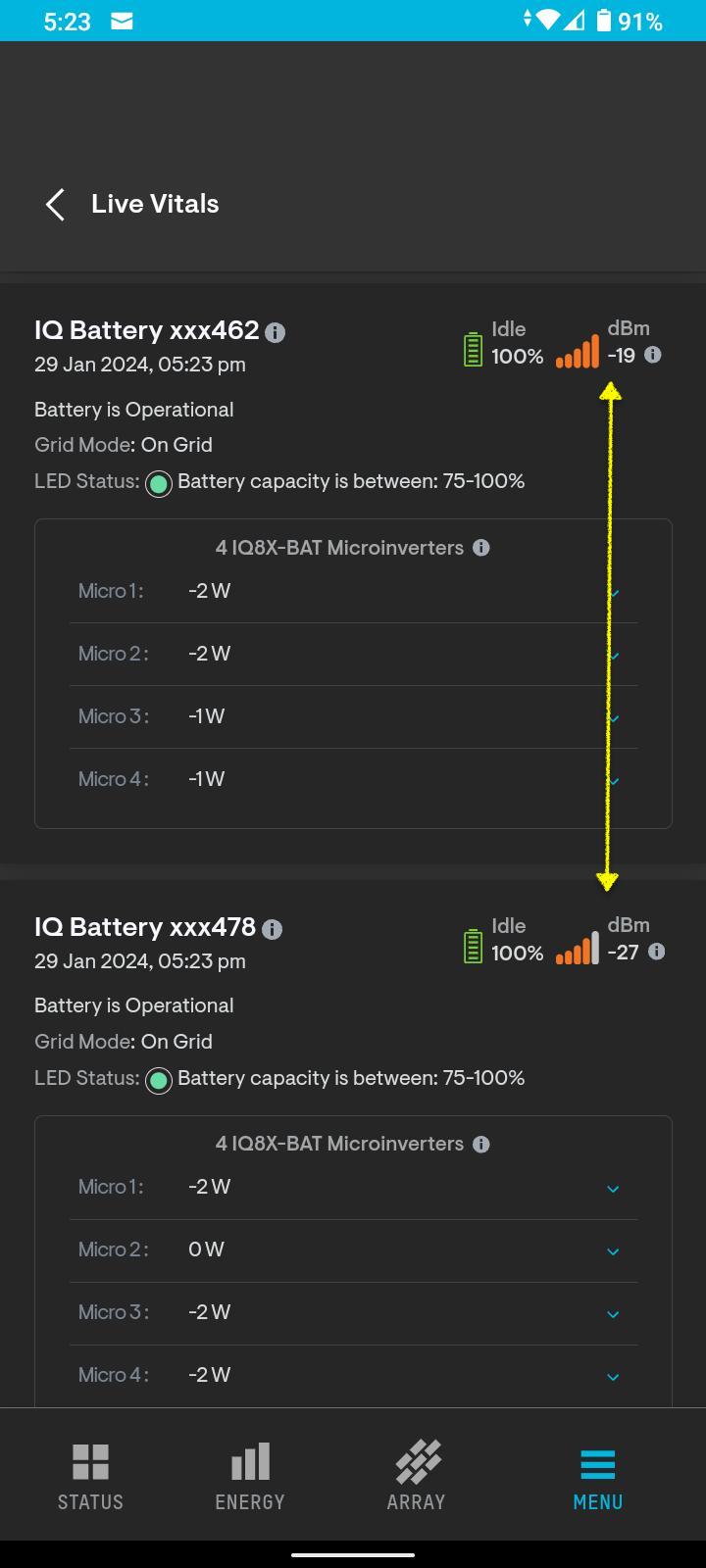Tap the green LED Status indicator for xxx462
Viewport: 706px width, 1568px height.
pos(158,483)
